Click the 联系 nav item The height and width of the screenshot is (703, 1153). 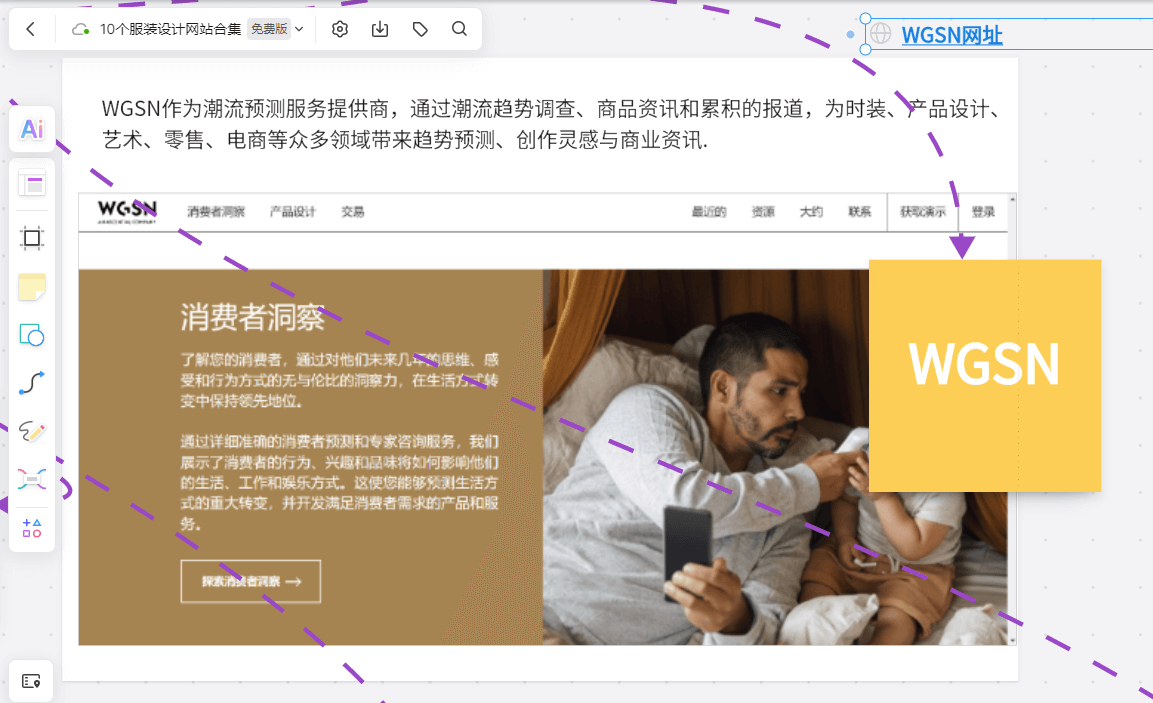tap(860, 212)
